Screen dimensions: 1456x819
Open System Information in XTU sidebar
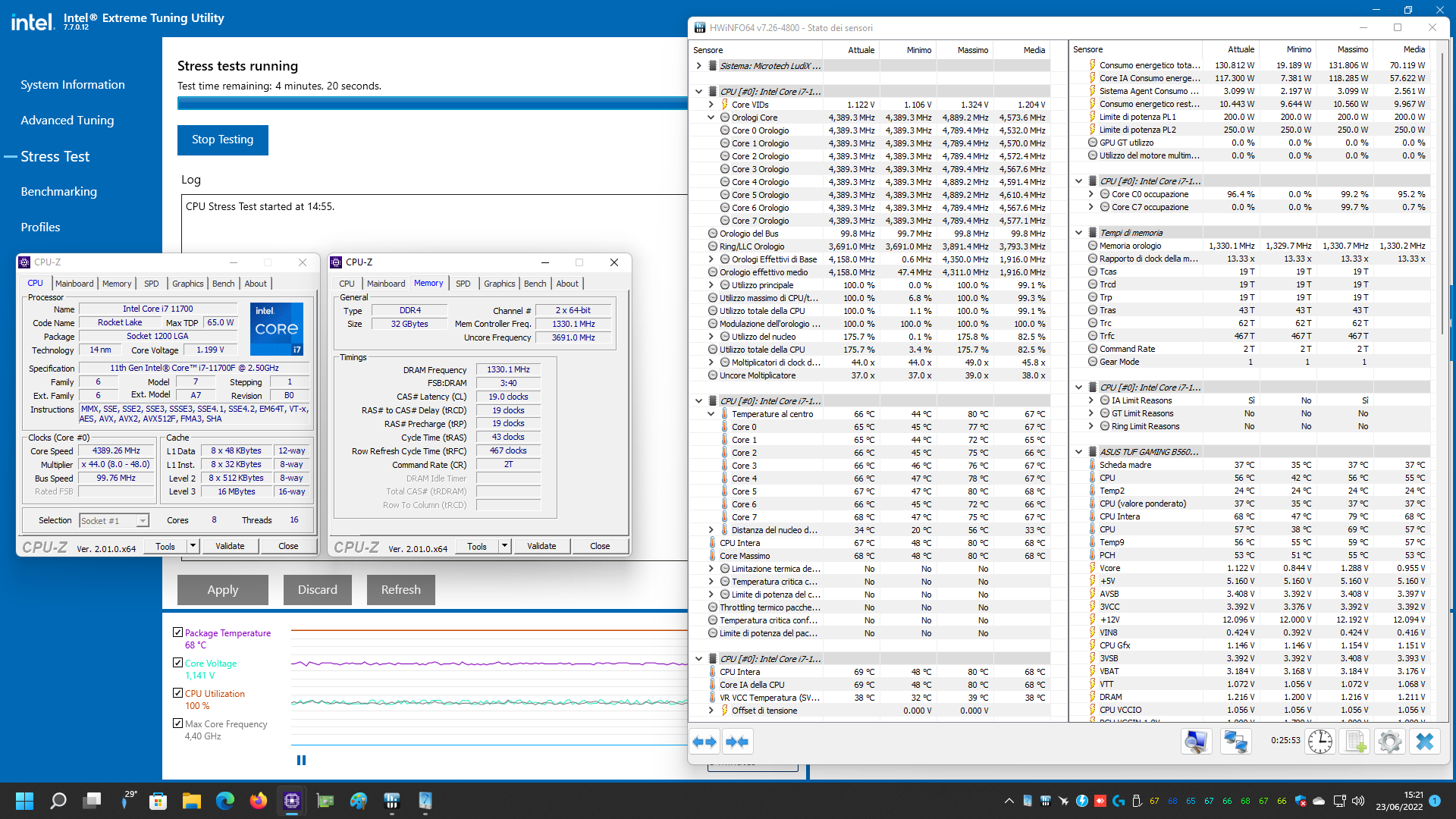point(73,85)
